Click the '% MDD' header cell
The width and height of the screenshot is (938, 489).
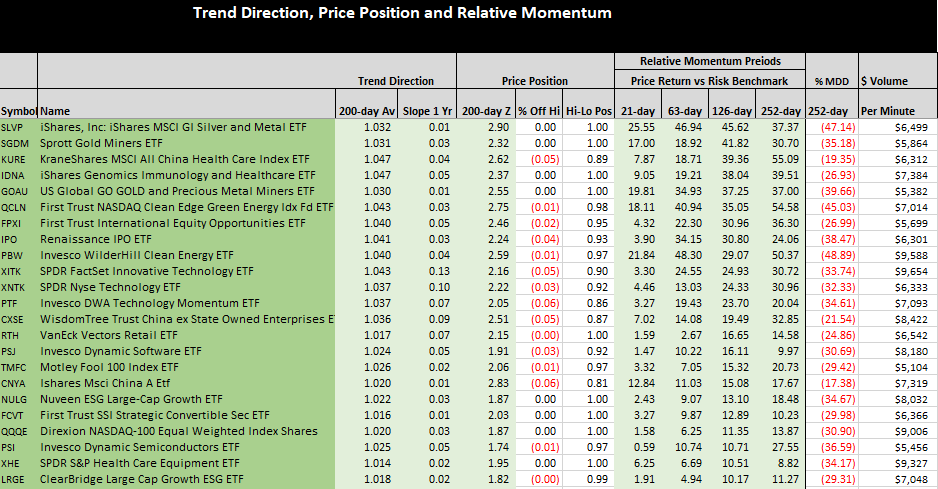click(831, 80)
